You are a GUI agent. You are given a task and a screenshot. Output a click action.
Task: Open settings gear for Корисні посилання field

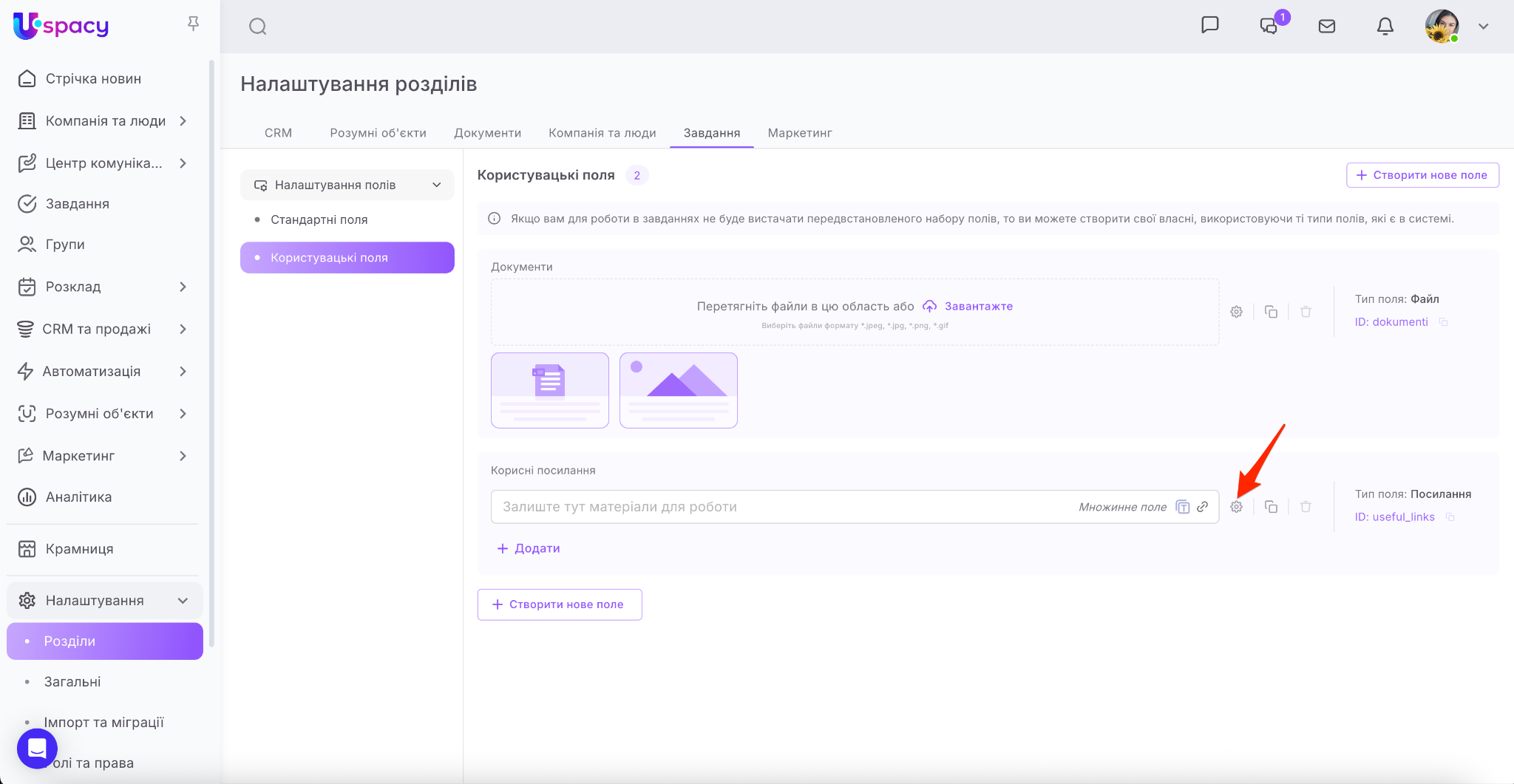(x=1236, y=507)
